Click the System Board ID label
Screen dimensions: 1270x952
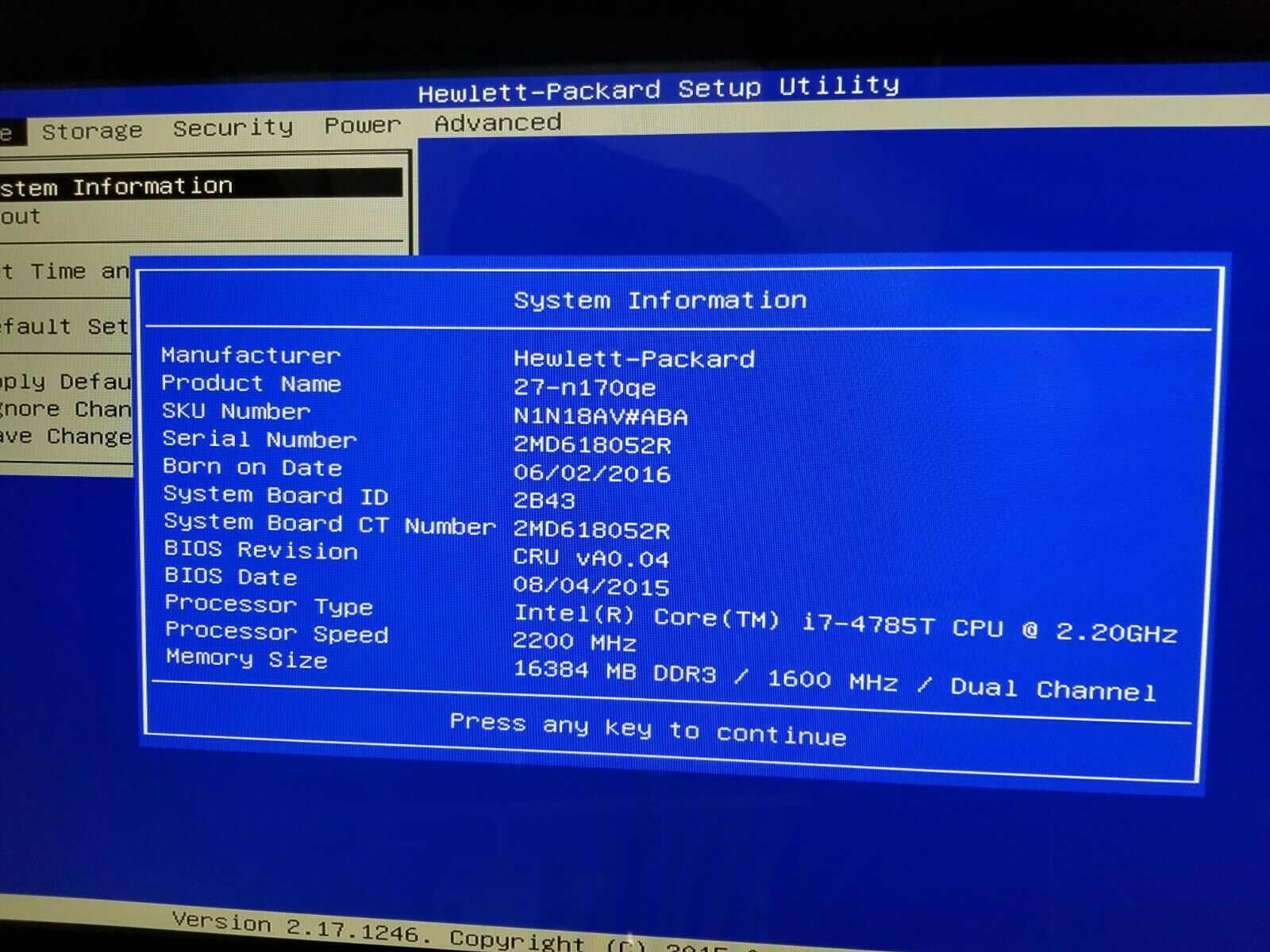pyautogui.click(x=276, y=495)
